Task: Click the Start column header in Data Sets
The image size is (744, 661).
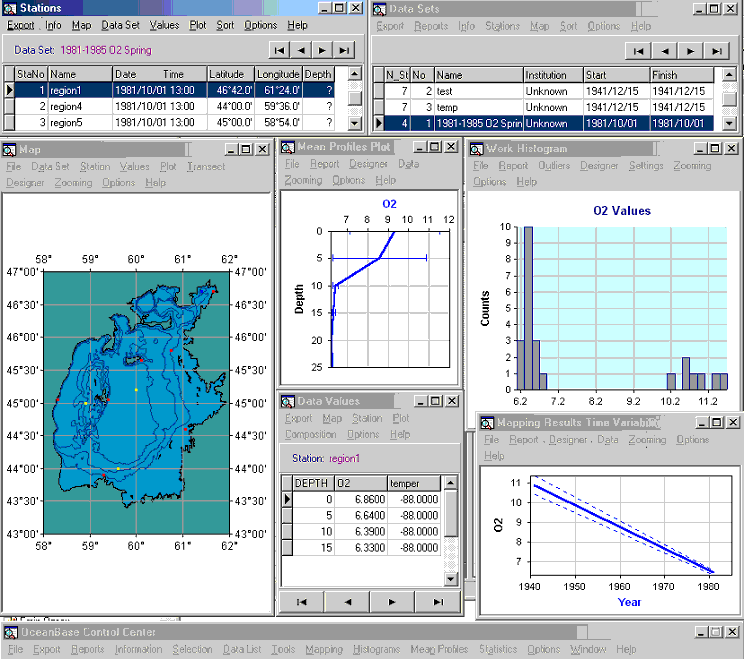Action: pyautogui.click(x=616, y=75)
